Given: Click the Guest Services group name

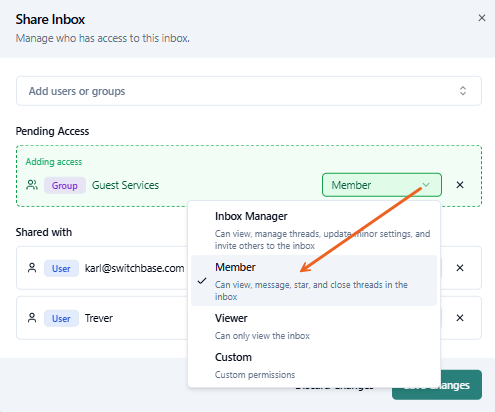Looking at the screenshot, I should pyautogui.click(x=125, y=185).
